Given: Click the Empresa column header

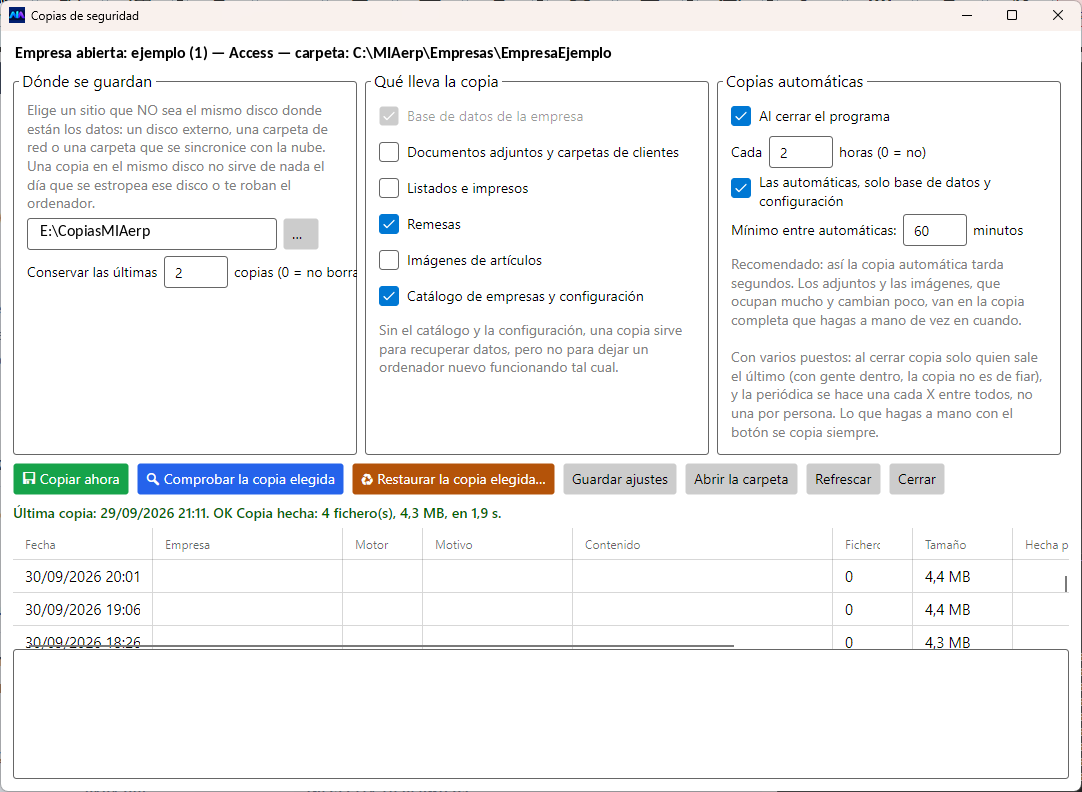Looking at the screenshot, I should [x=248, y=544].
